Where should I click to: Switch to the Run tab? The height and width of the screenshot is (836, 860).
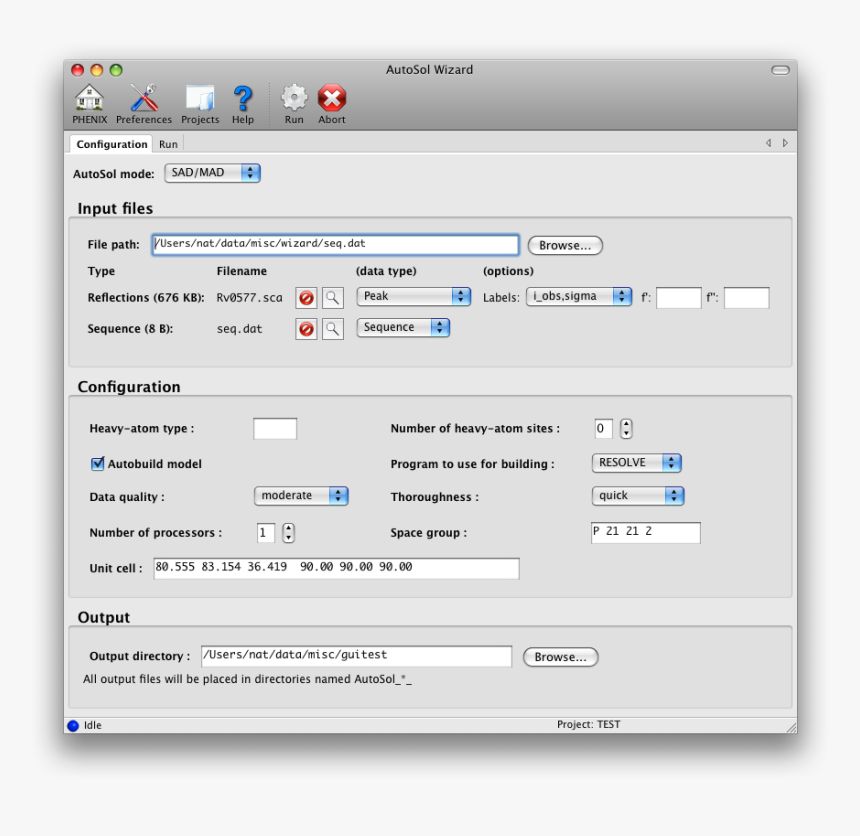coord(168,144)
